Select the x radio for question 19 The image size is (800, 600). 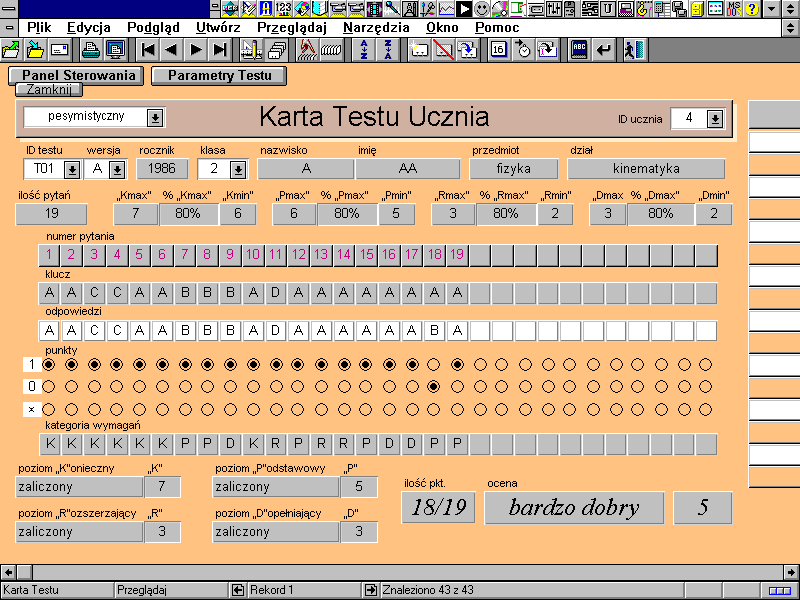point(458,408)
